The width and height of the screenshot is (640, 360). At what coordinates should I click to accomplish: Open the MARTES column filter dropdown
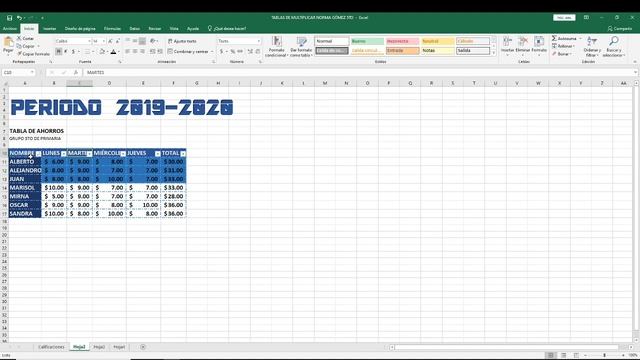point(89,154)
